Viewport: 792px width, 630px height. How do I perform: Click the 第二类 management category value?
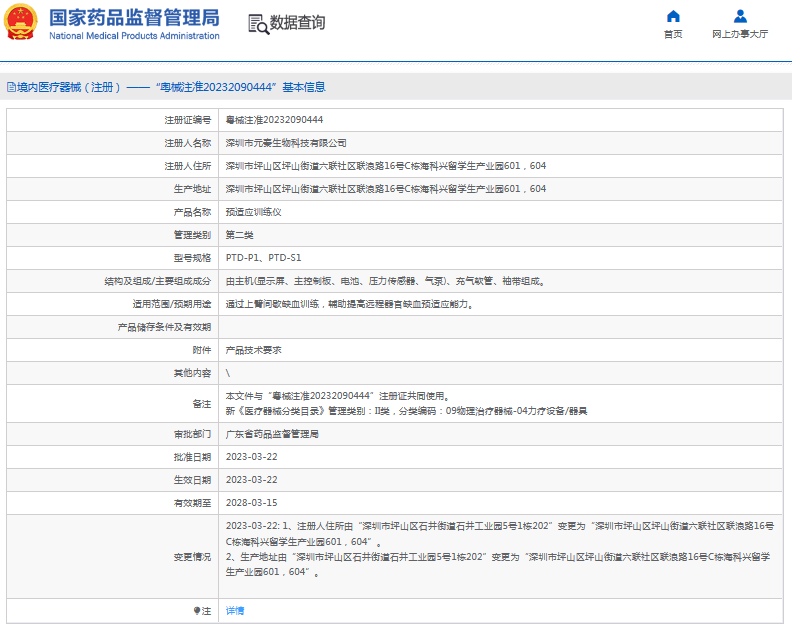click(239, 235)
